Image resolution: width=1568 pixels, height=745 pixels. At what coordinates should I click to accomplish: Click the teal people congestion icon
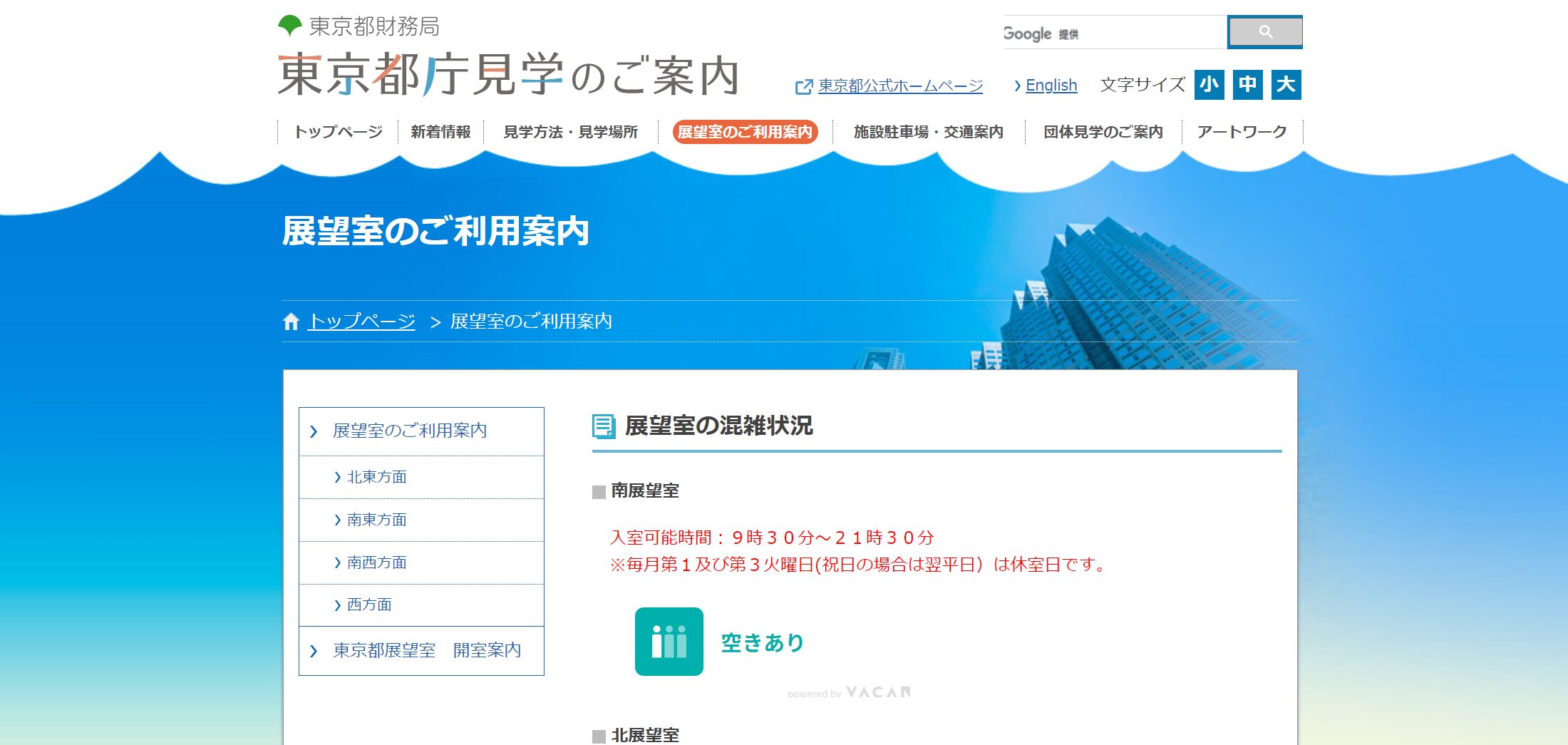(669, 642)
